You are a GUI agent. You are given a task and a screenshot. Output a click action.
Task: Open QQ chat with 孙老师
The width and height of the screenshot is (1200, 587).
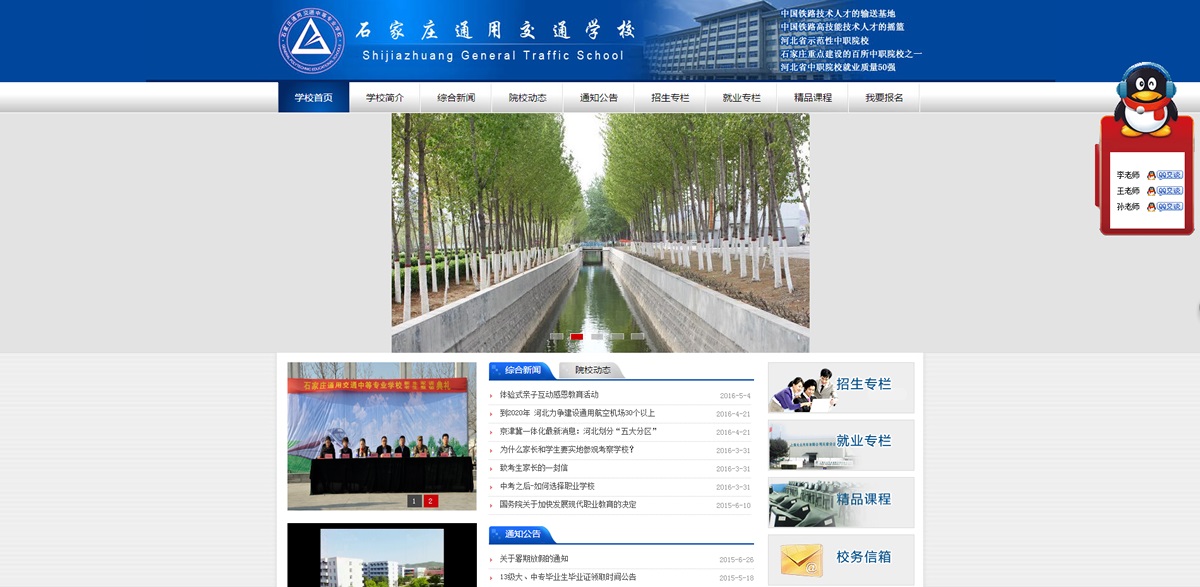pyautogui.click(x=1169, y=207)
